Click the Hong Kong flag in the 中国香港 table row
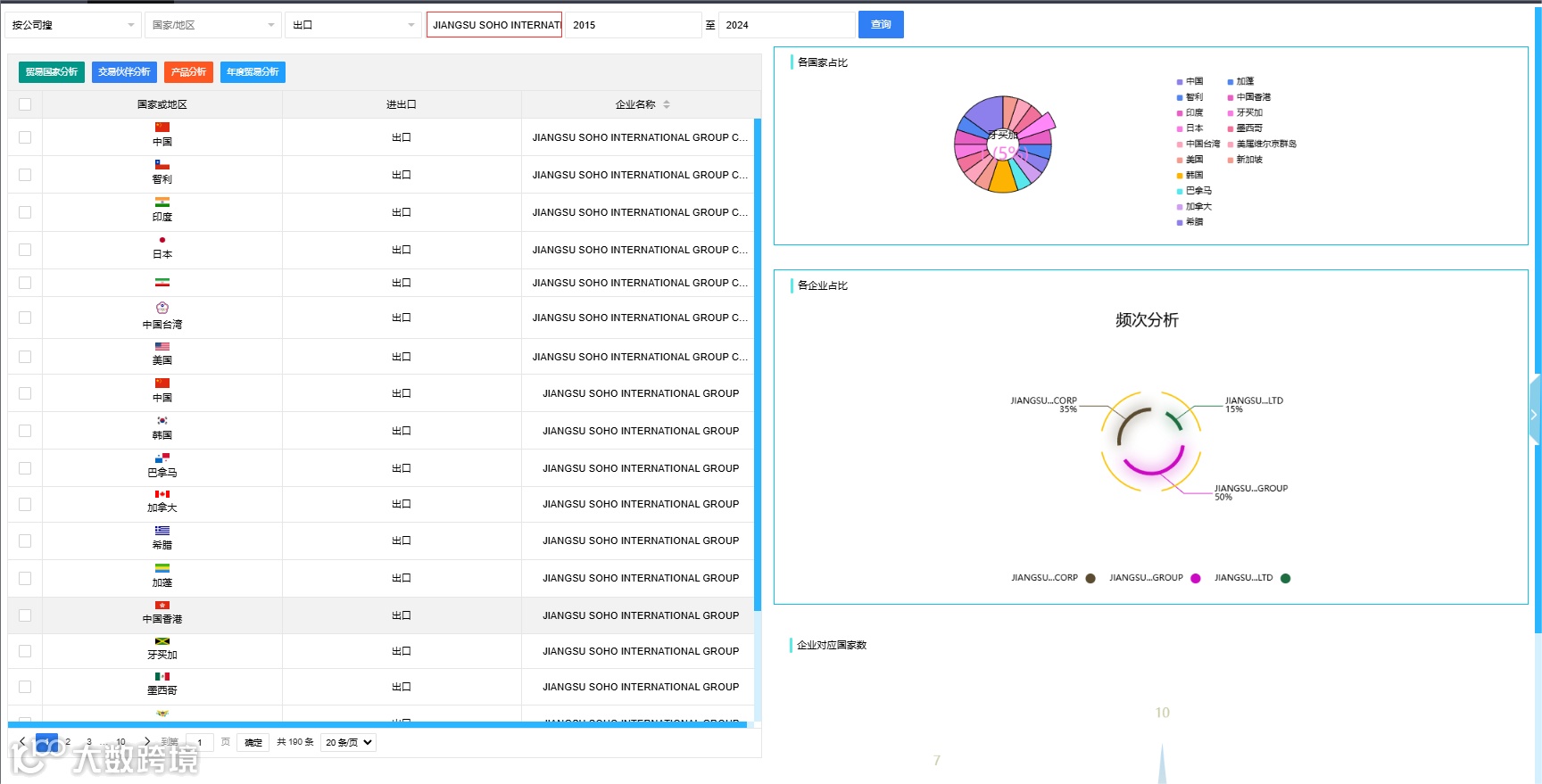The width and height of the screenshot is (1542, 784). click(x=162, y=606)
